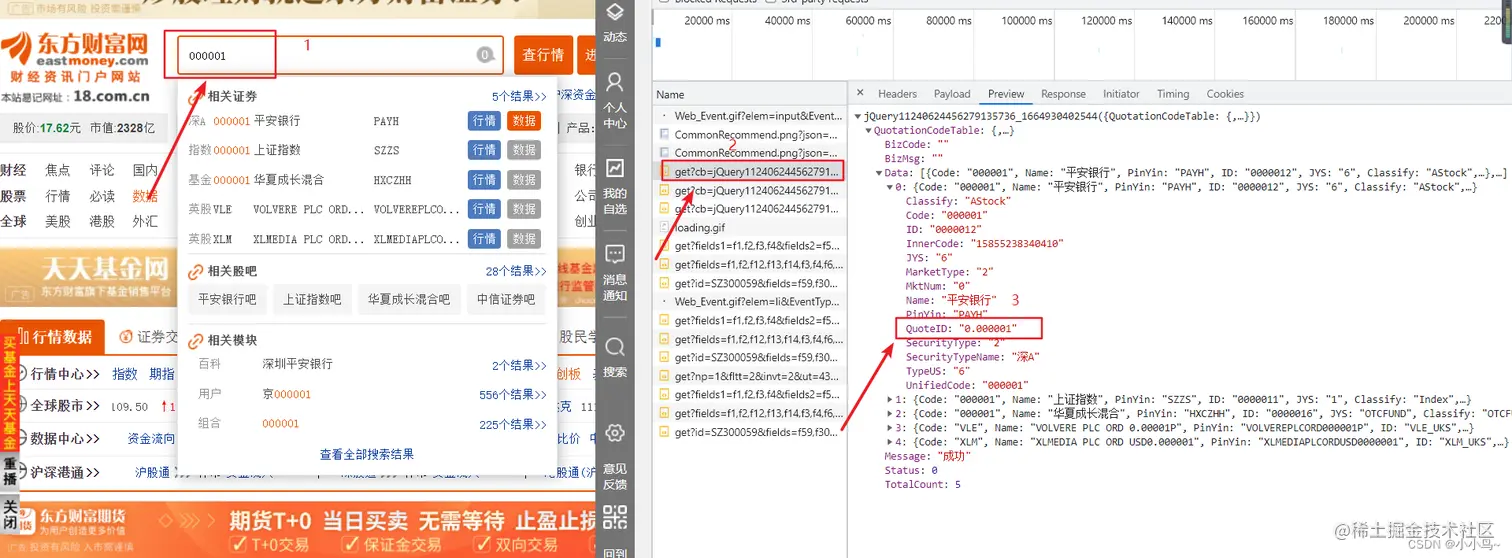
Task: Expand item 4 XLM object
Action: pos(890,442)
